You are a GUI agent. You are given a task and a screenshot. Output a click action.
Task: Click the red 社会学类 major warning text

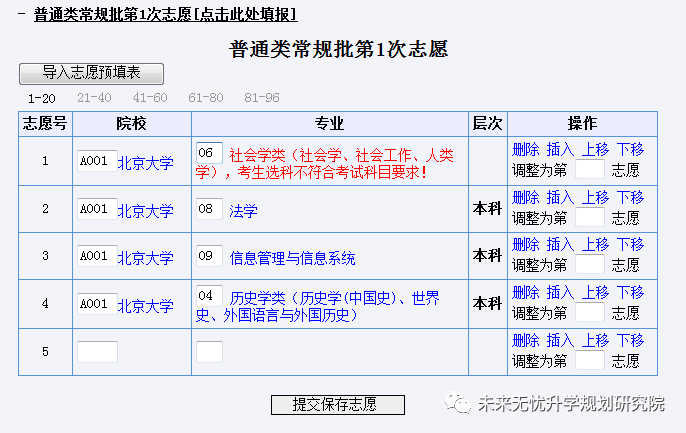point(324,164)
